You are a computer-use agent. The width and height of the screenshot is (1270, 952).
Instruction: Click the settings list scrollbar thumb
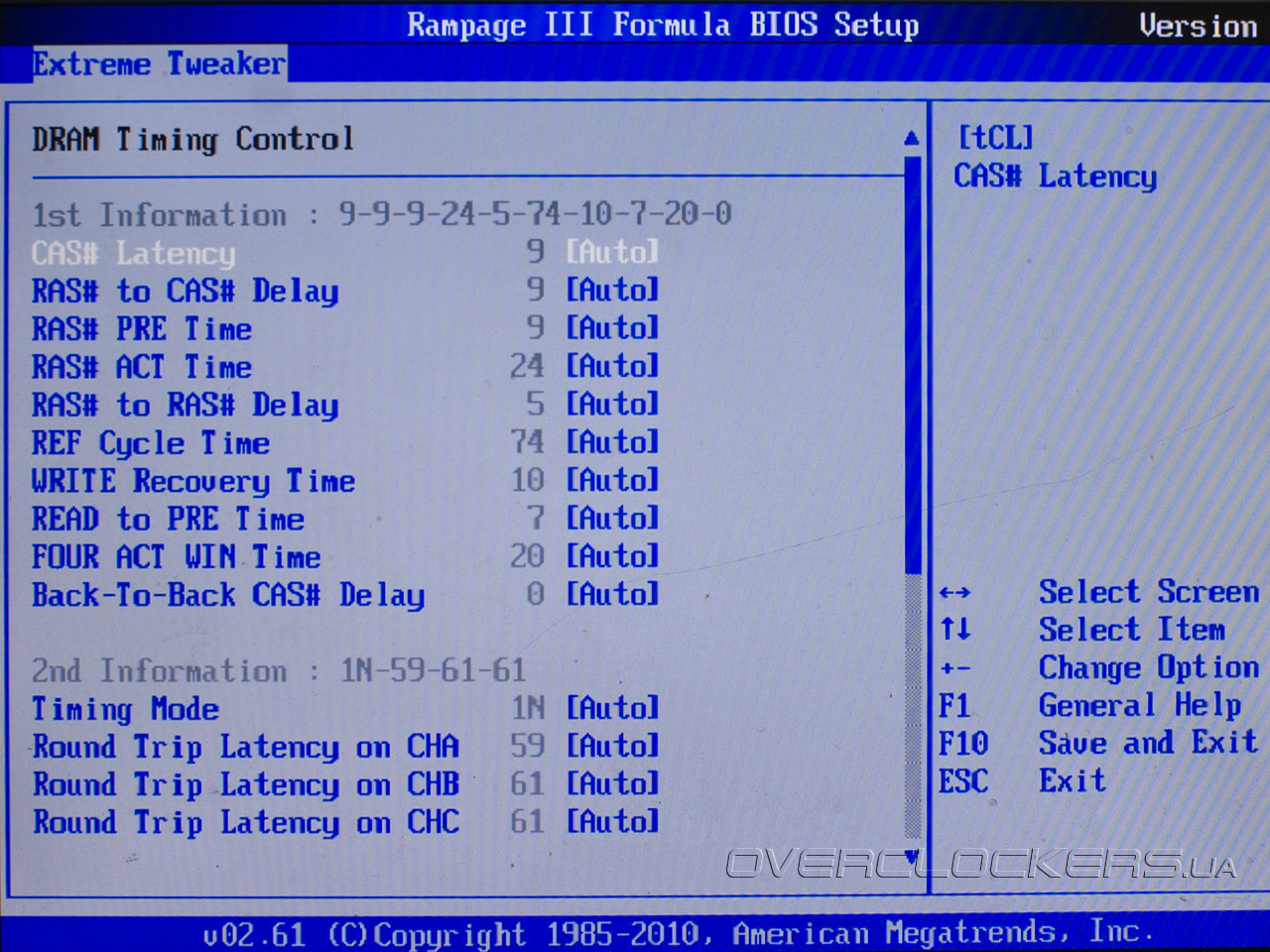(913, 365)
